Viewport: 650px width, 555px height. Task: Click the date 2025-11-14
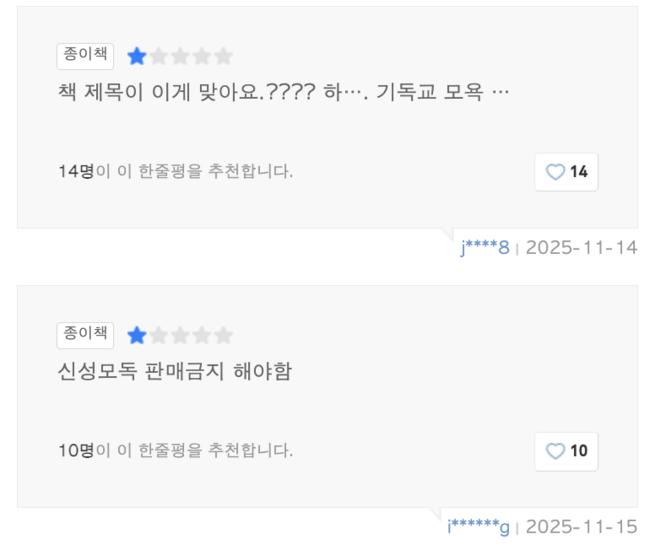click(581, 247)
